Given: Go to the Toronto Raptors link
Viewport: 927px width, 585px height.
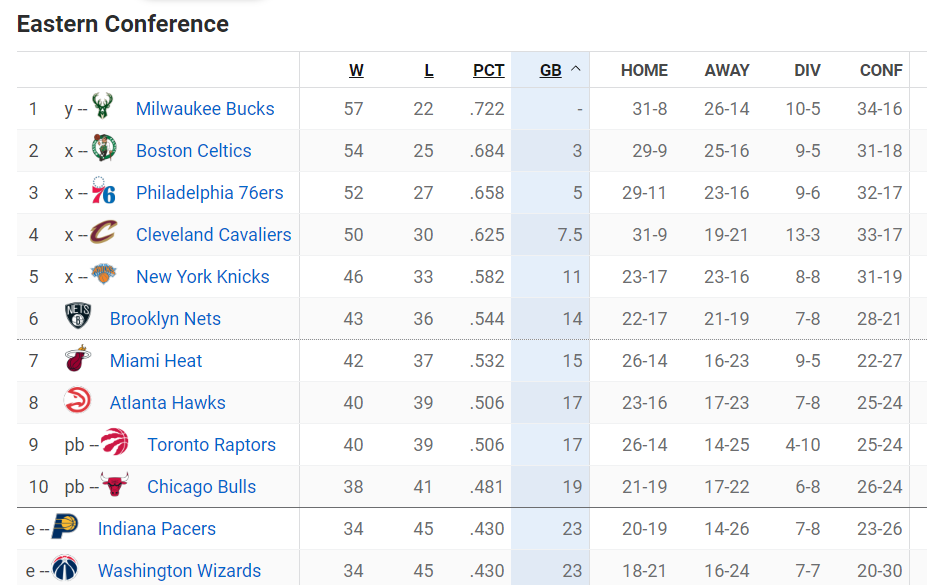Looking at the screenshot, I should pos(211,445).
